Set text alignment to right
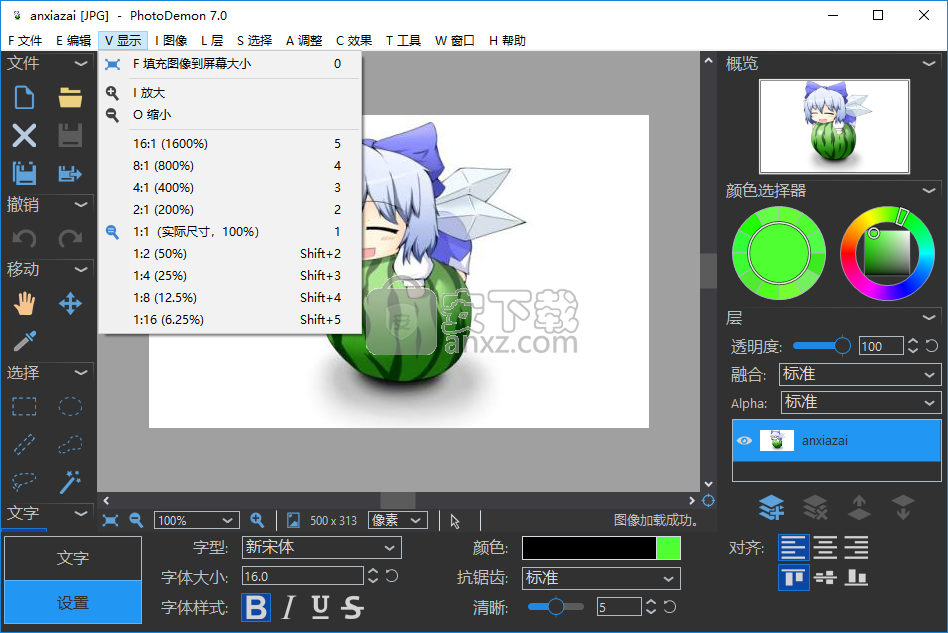Screen dimensions: 948x633 pos(856,548)
